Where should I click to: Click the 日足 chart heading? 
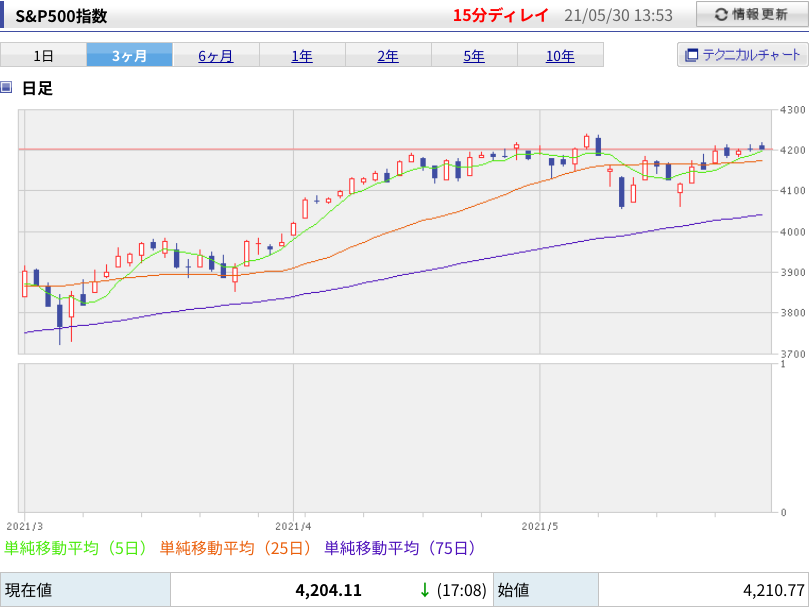coord(37,88)
